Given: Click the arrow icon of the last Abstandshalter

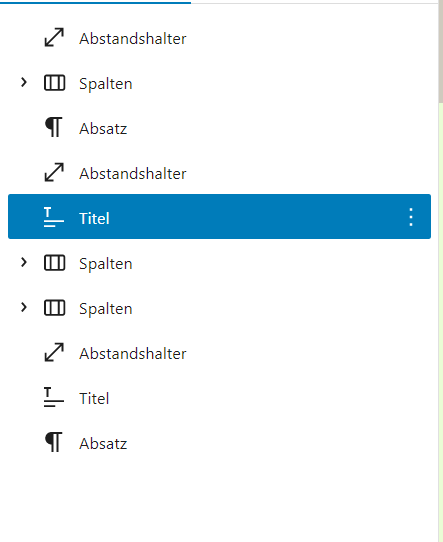Looking at the screenshot, I should click(x=54, y=352).
